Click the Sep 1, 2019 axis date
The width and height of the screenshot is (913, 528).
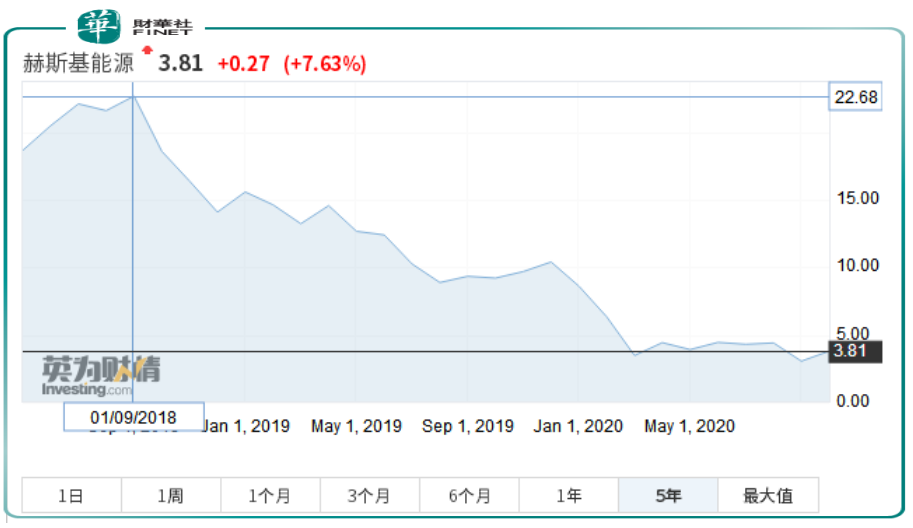coord(467,426)
